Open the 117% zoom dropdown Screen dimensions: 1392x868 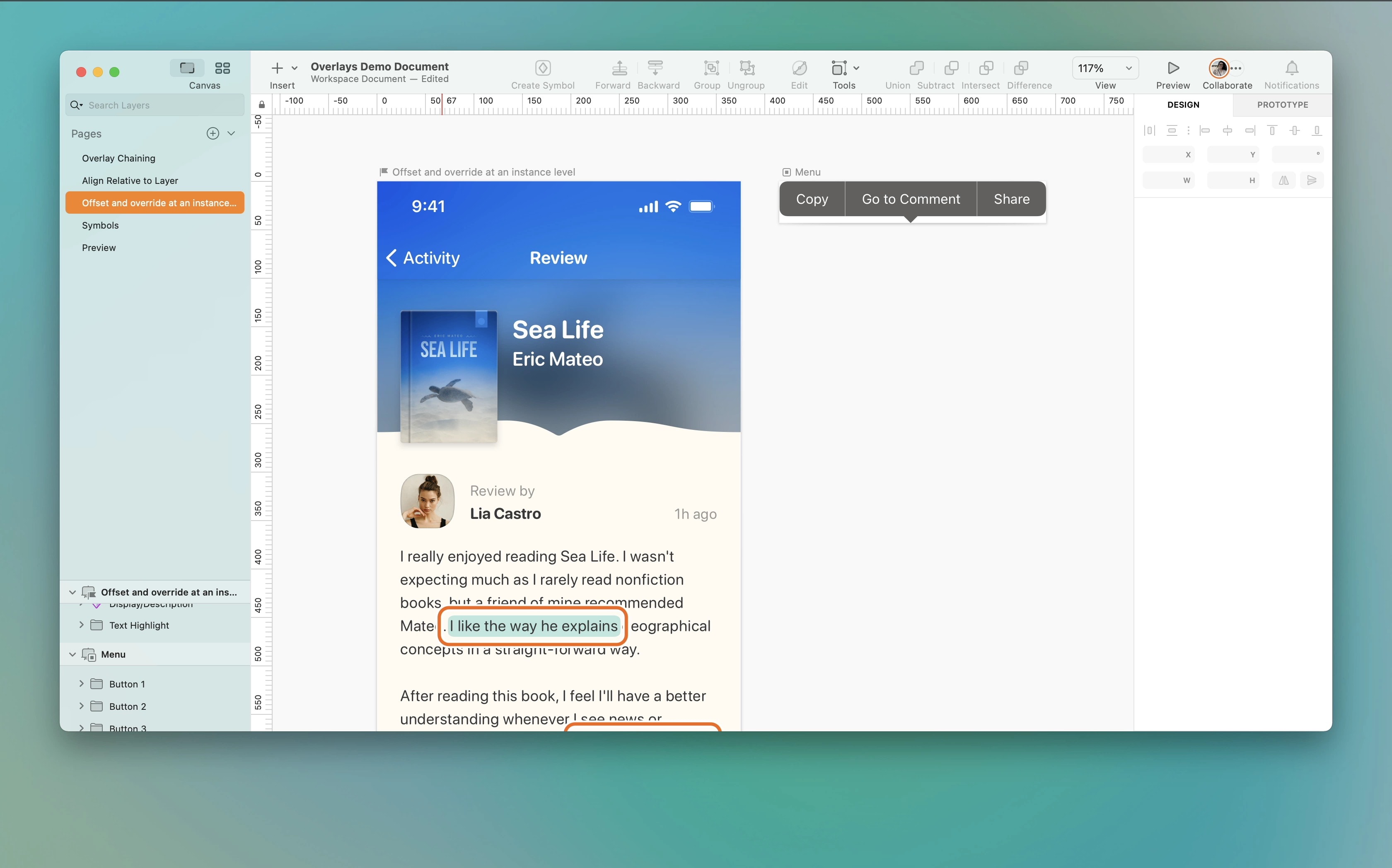[1105, 68]
